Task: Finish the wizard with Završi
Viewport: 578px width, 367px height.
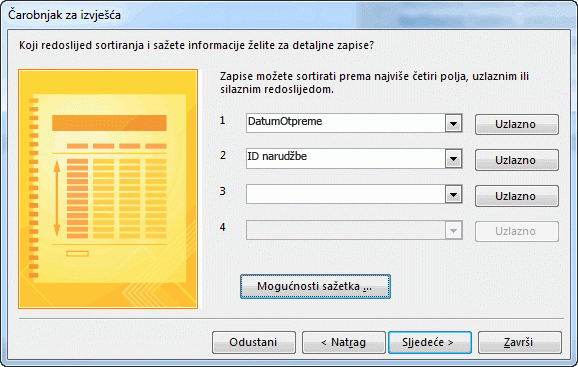Action: (x=520, y=342)
